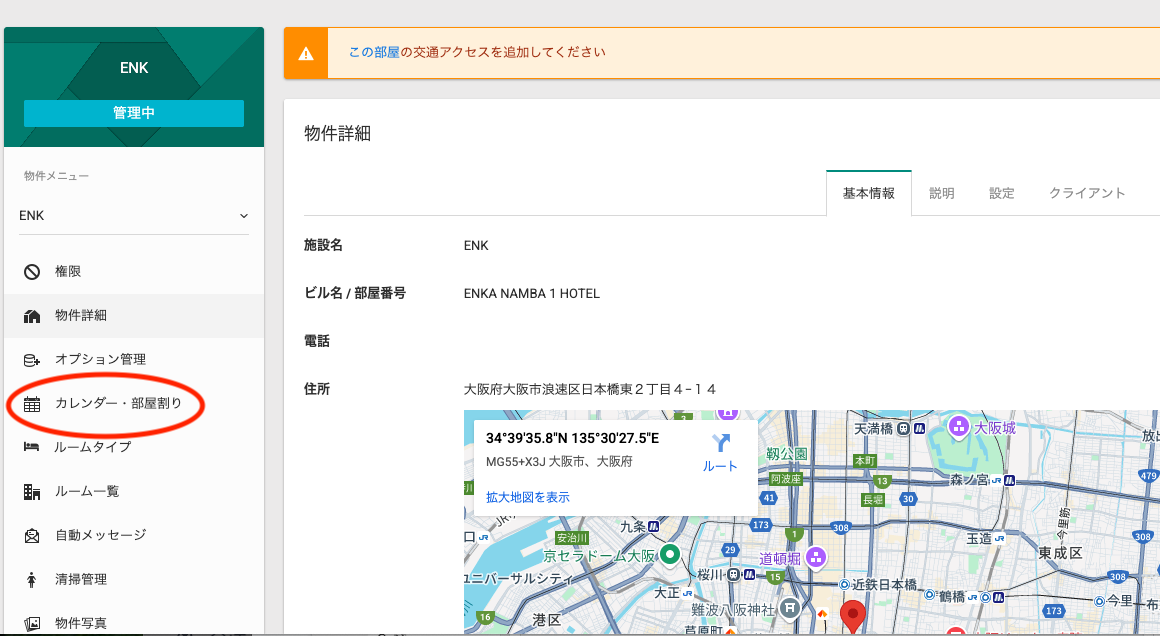
Task: Switch to the 設定 tab
Action: tap(1001, 193)
